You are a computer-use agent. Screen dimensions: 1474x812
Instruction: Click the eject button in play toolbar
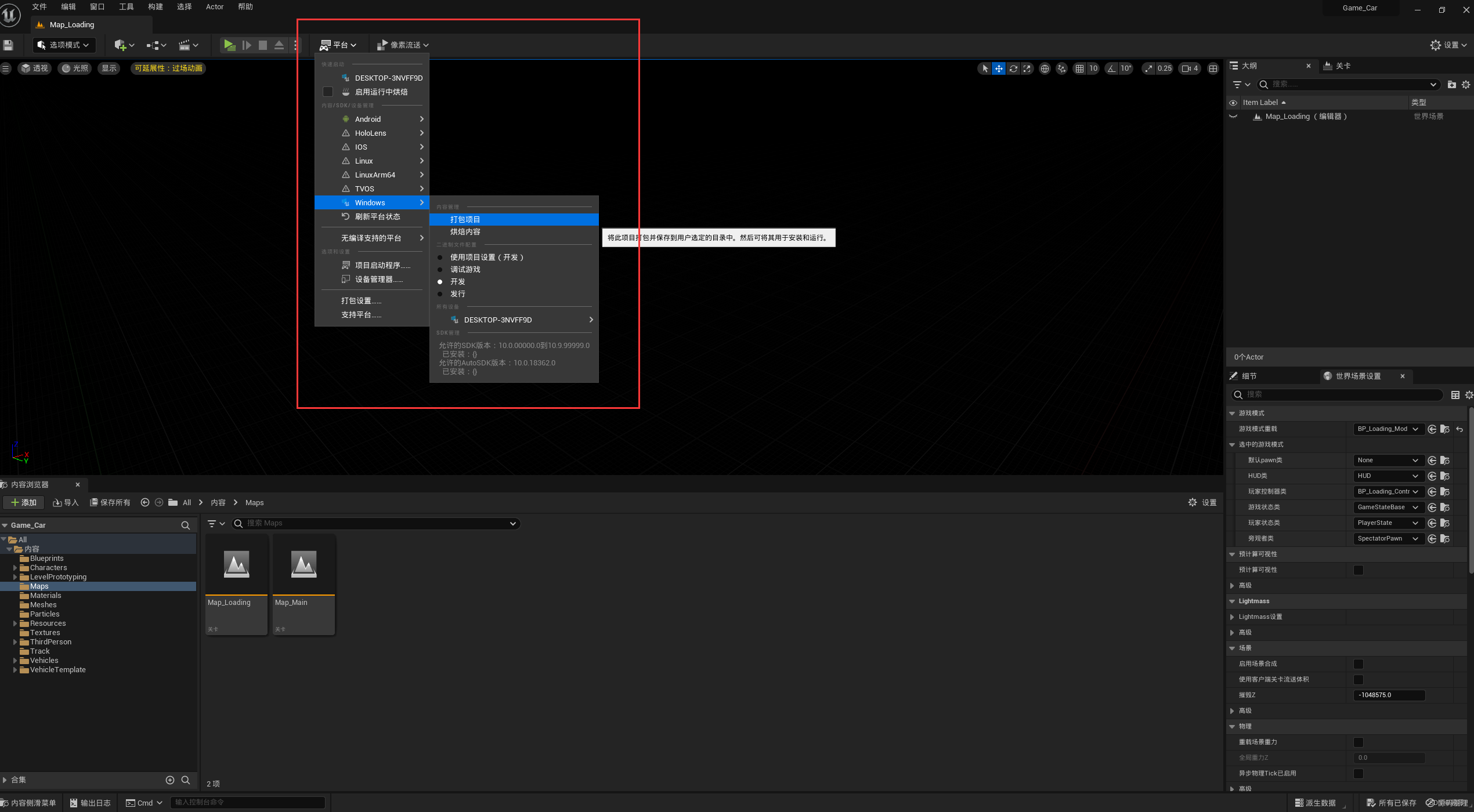pos(279,45)
